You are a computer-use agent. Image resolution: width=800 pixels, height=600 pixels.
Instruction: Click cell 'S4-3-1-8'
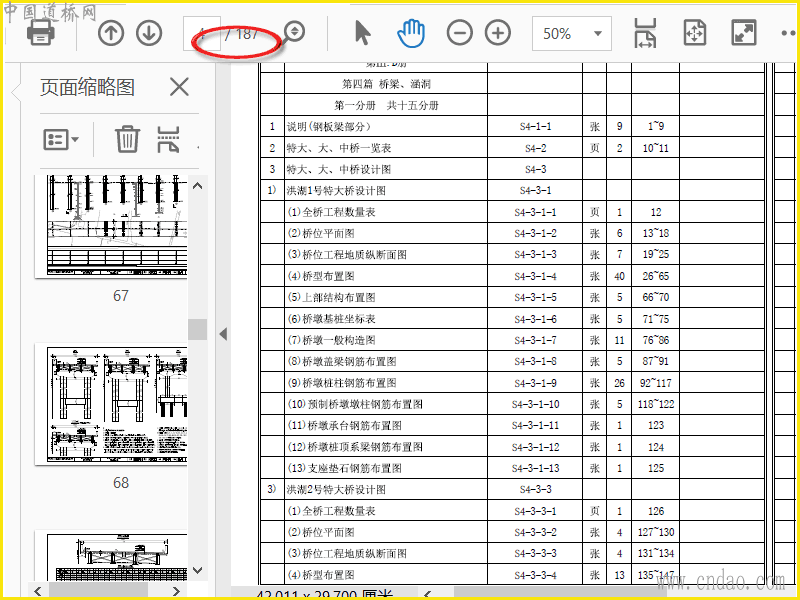[535, 362]
